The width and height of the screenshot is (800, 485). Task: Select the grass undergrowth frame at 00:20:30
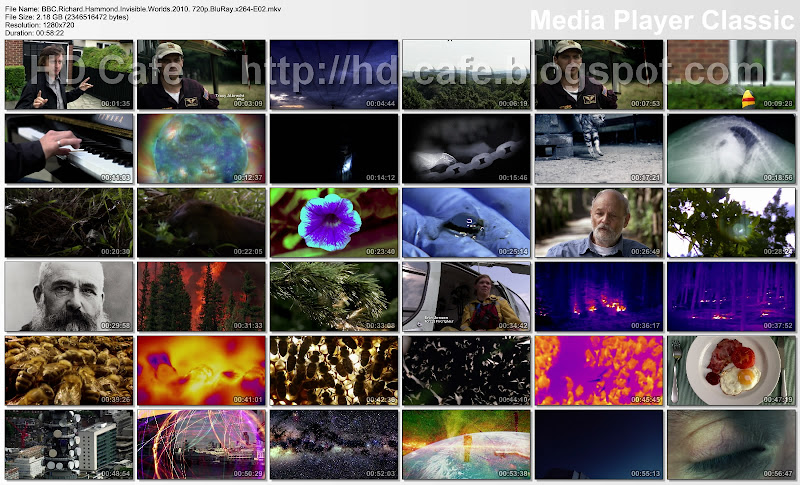pyautogui.click(x=69, y=222)
